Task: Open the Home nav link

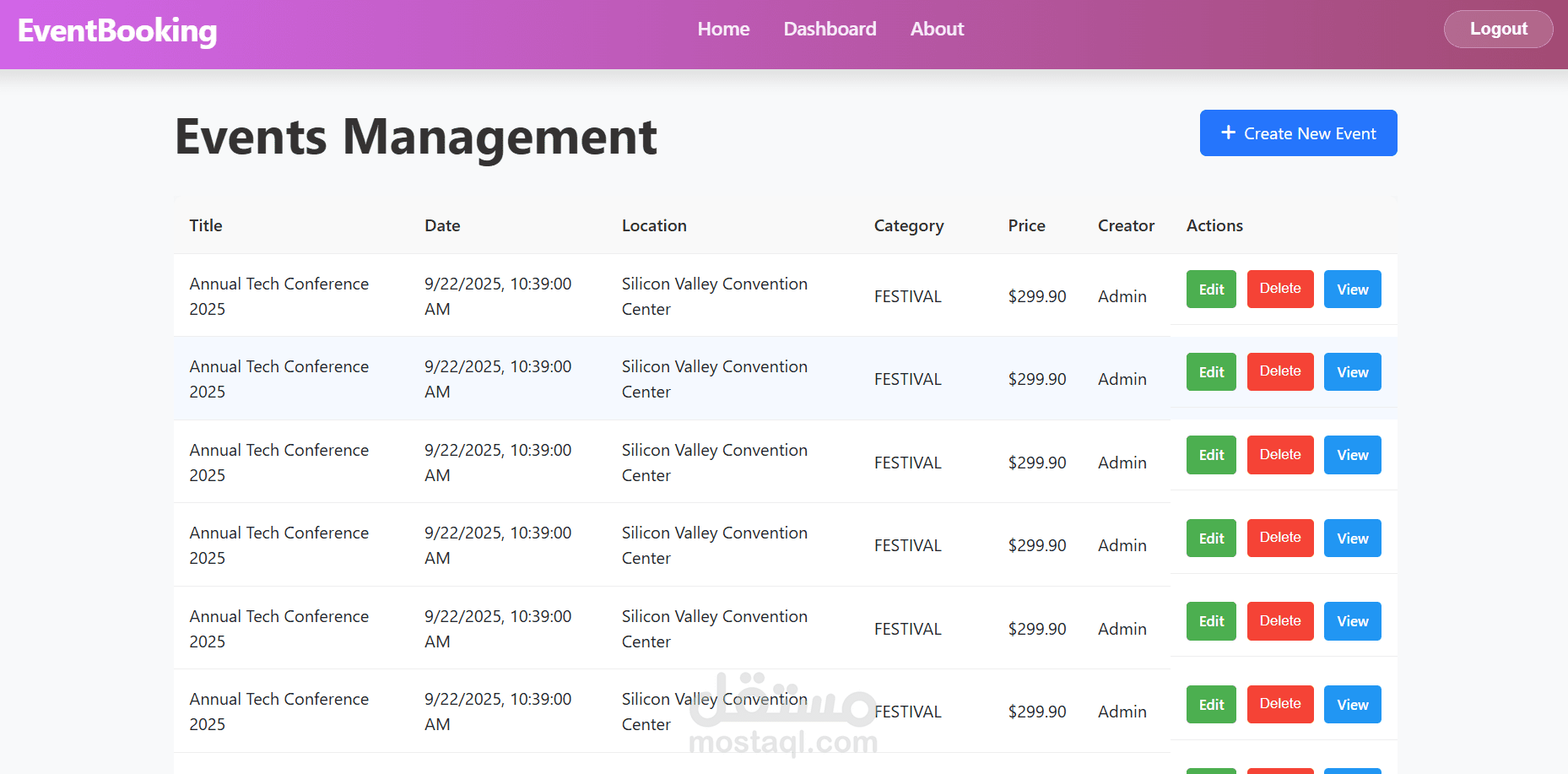Action: pos(723,29)
